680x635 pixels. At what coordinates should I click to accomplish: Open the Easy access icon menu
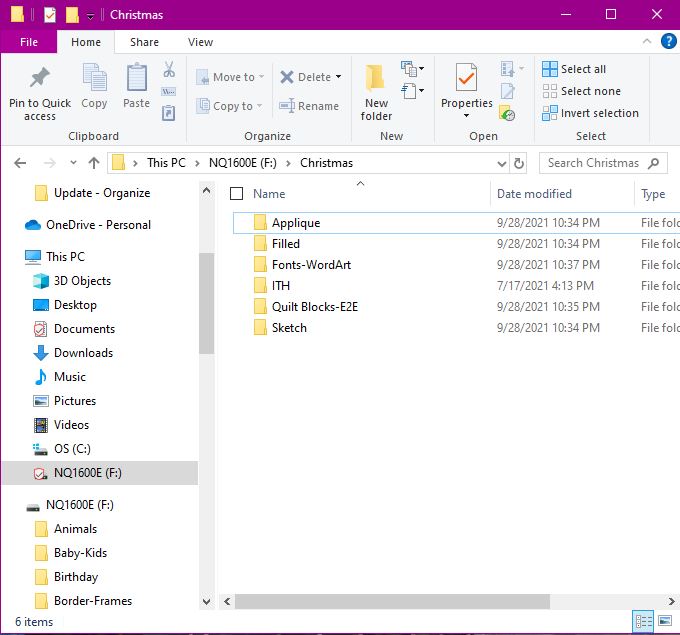pyautogui.click(x=412, y=91)
